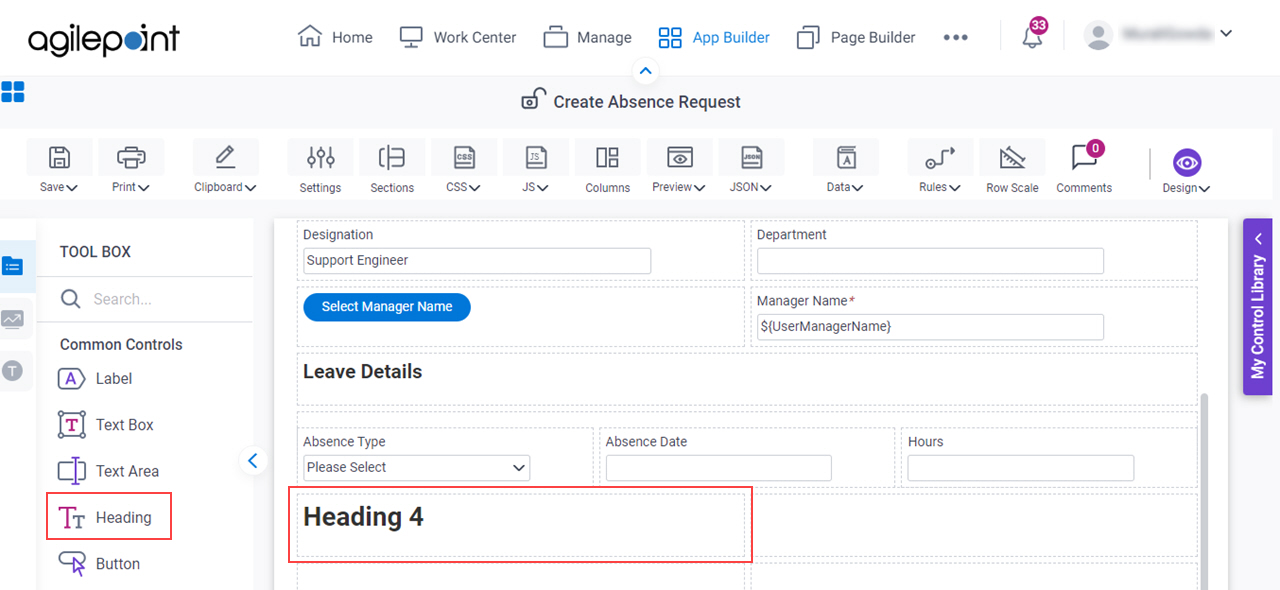
Task: Expand My Control Library panel
Action: tap(1258, 307)
